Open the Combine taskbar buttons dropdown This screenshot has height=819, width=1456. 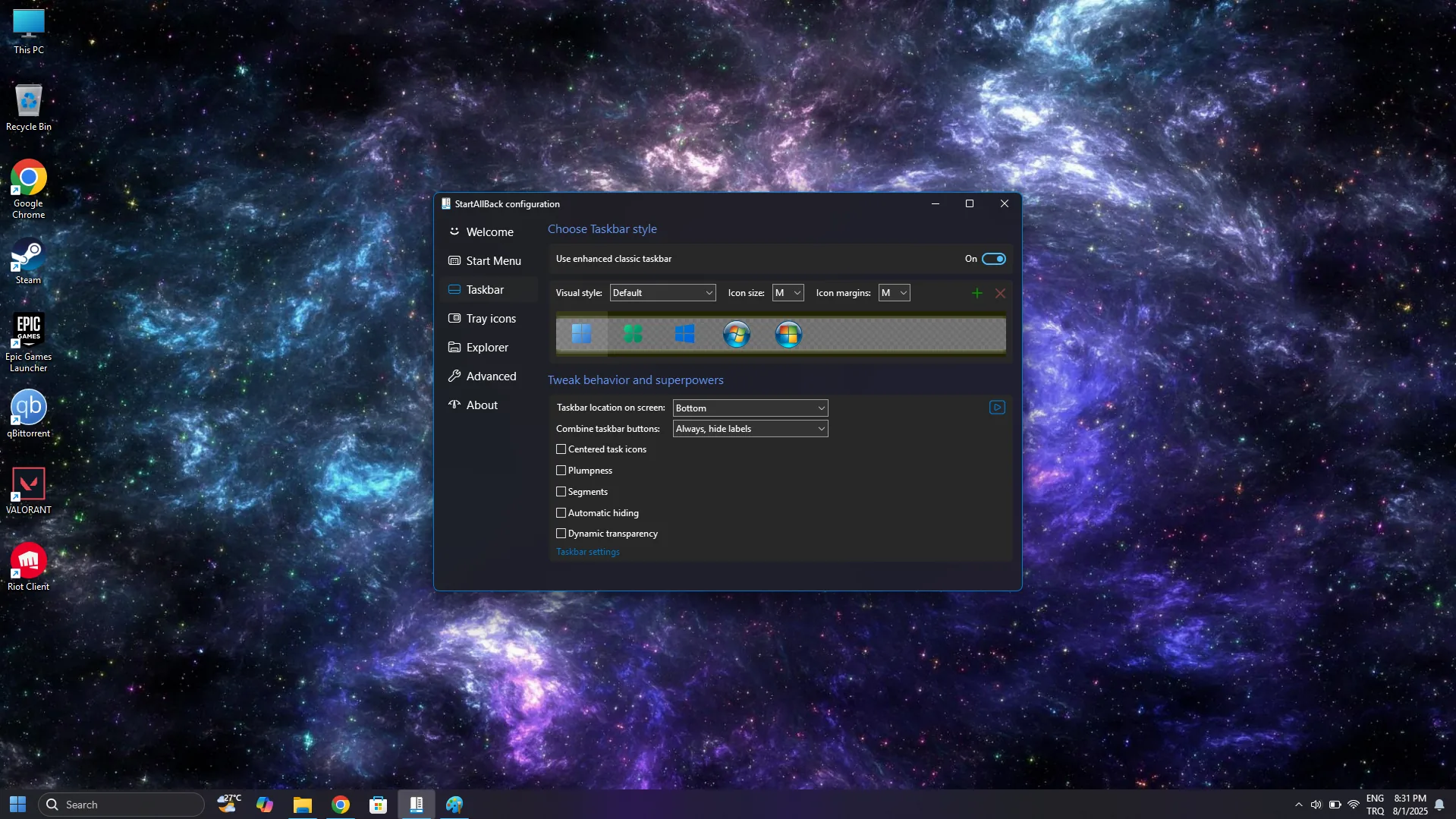tap(750, 429)
